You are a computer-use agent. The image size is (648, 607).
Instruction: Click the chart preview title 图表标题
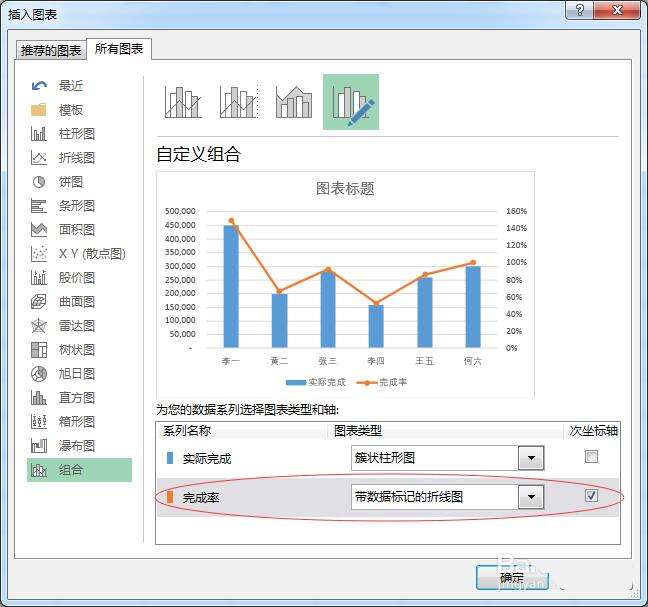click(345, 189)
